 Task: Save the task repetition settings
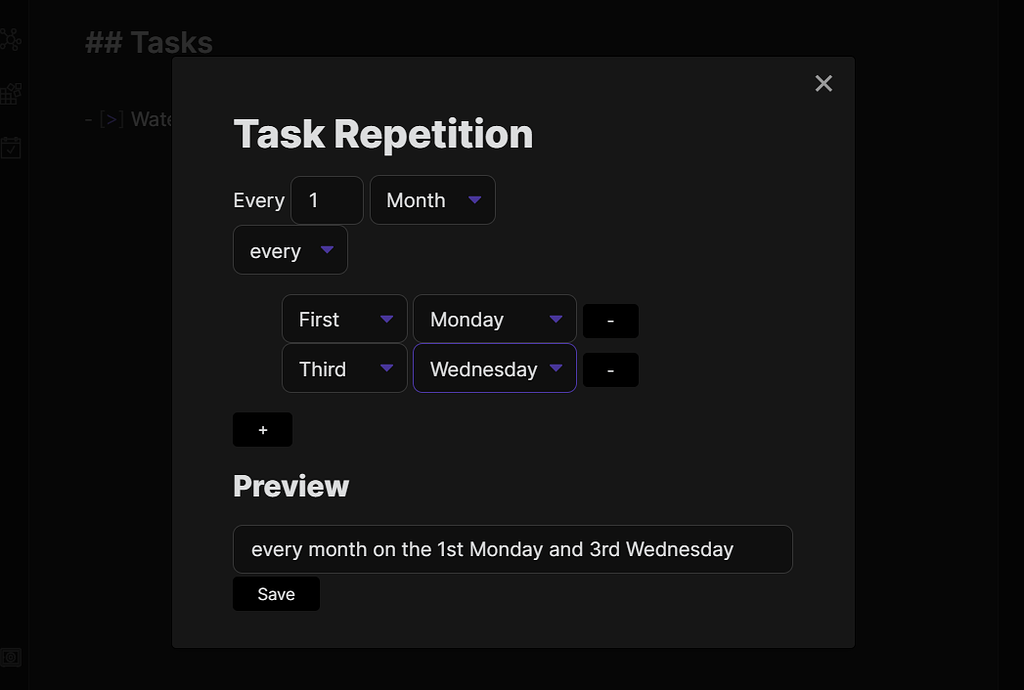[276, 593]
